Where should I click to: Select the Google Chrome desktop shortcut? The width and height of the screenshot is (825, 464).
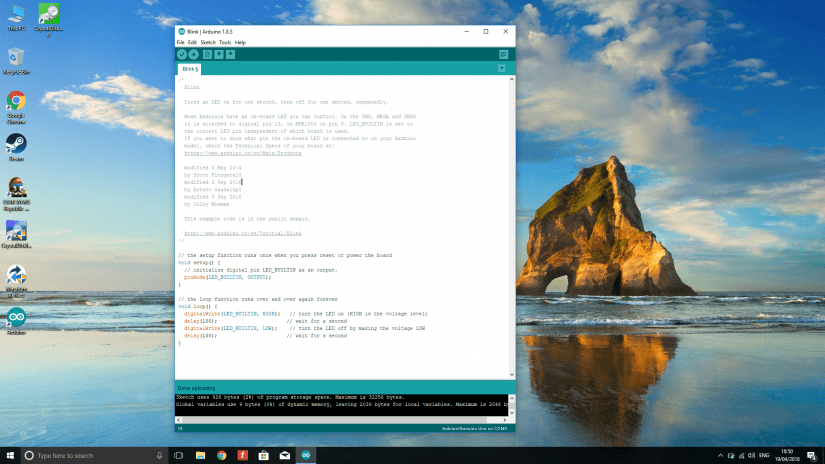[16, 108]
